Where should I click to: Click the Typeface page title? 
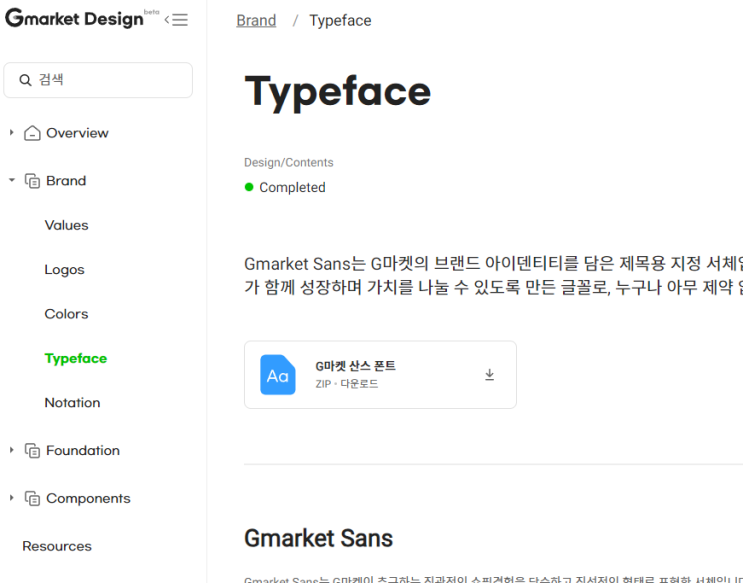tap(338, 92)
